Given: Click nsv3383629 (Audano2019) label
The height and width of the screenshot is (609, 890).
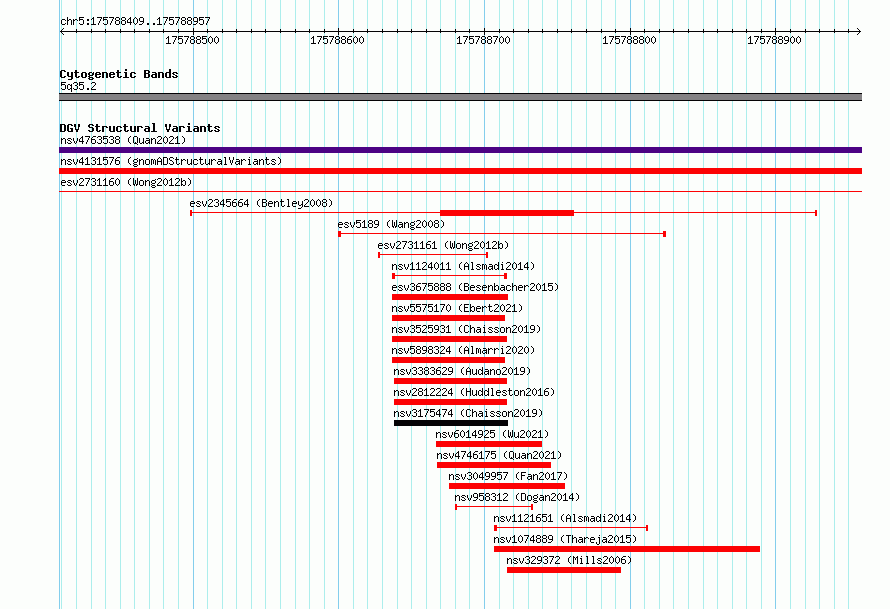Looking at the screenshot, I should 462,371.
